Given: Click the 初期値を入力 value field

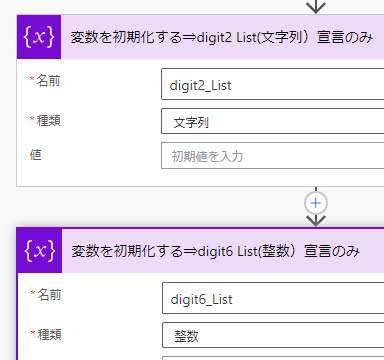Looking at the screenshot, I should 273,155.
